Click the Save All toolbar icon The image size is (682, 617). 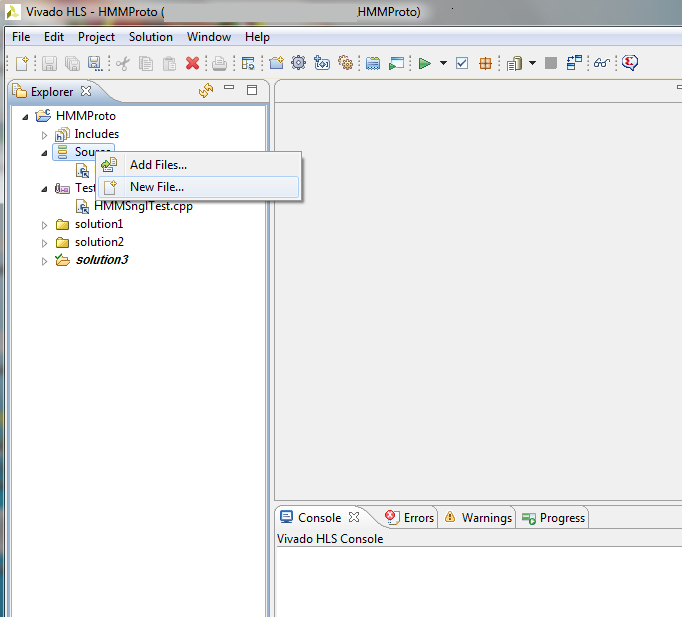(72, 63)
